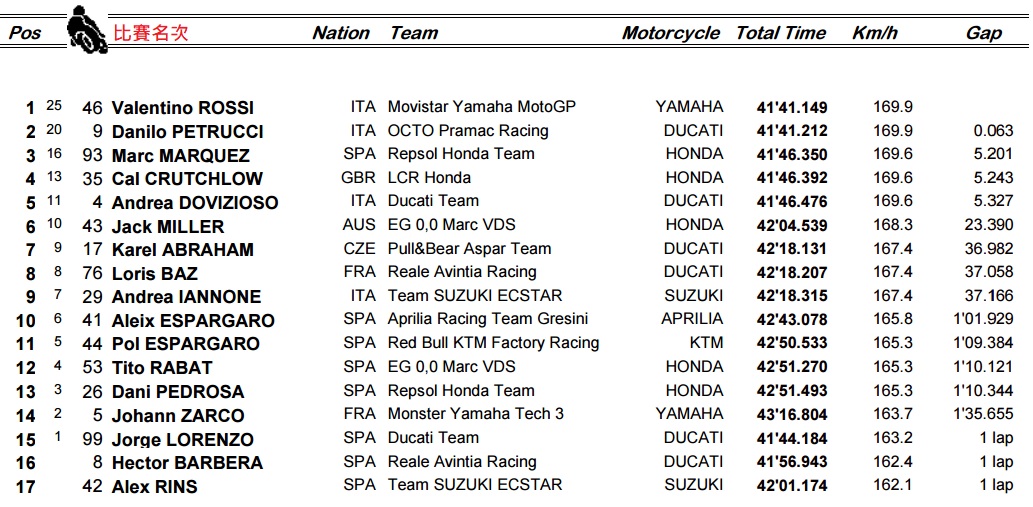Click the motorcycle rider icon

87,30
